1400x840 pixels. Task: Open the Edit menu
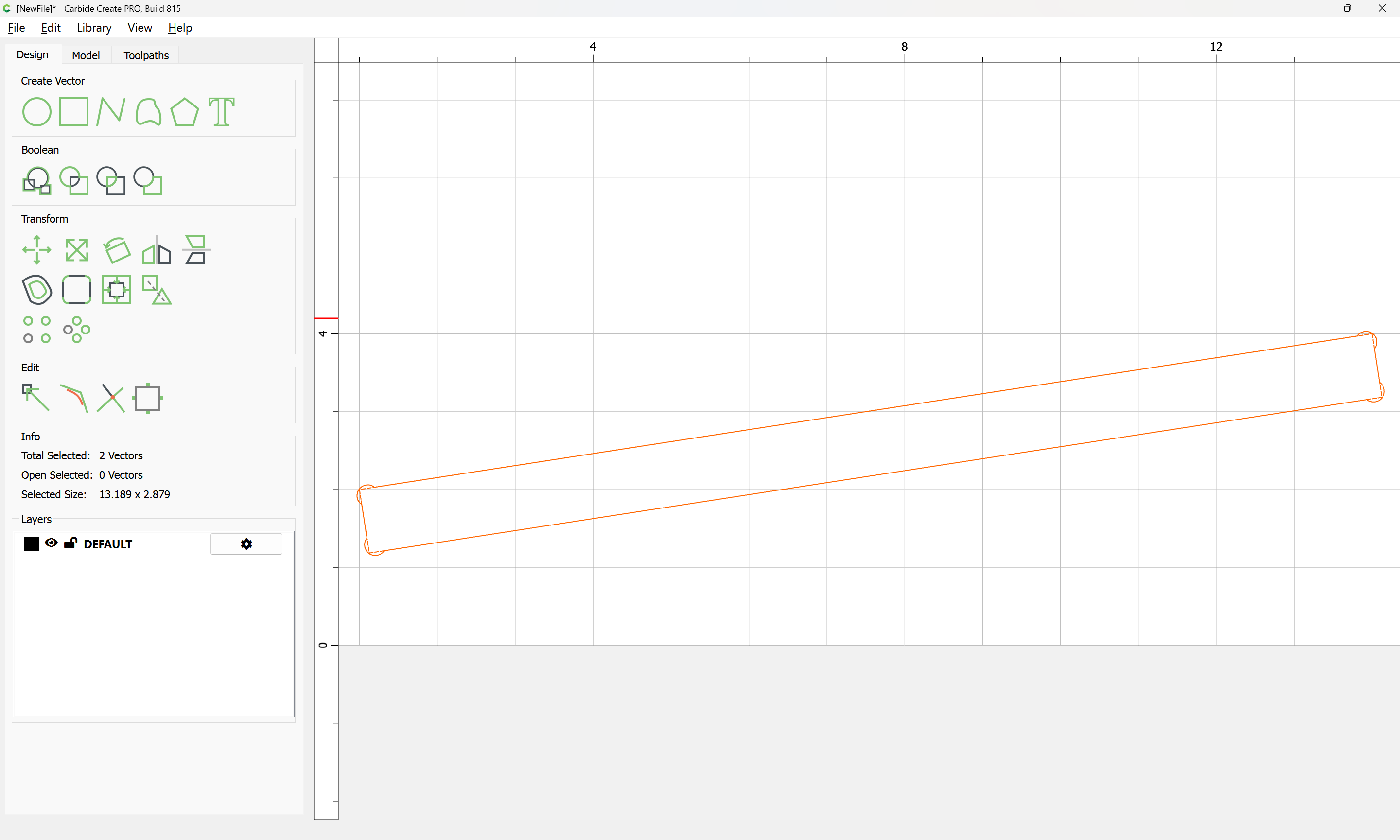[x=51, y=28]
